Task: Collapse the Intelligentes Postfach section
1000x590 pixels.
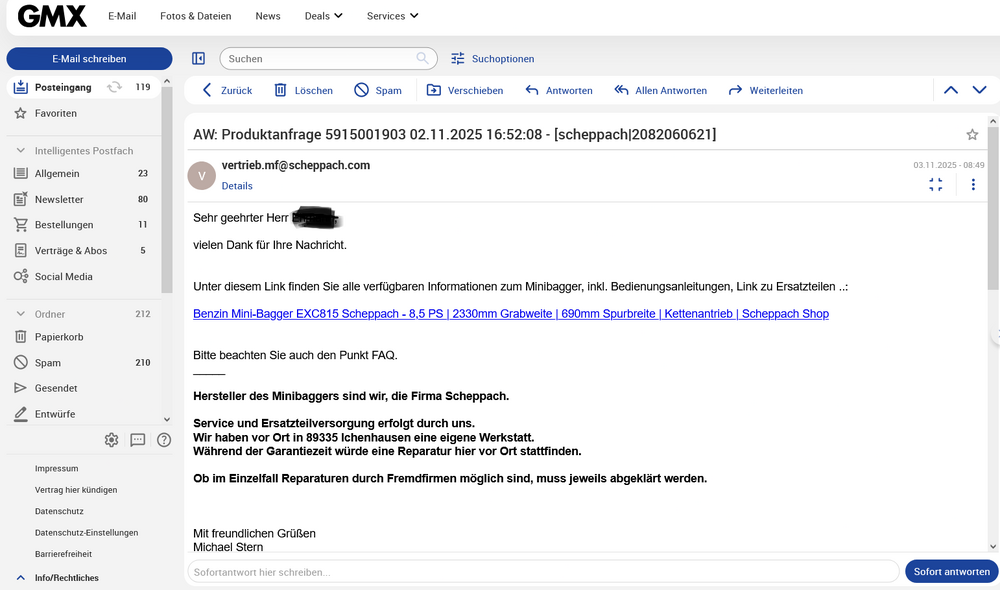Action: (20, 151)
